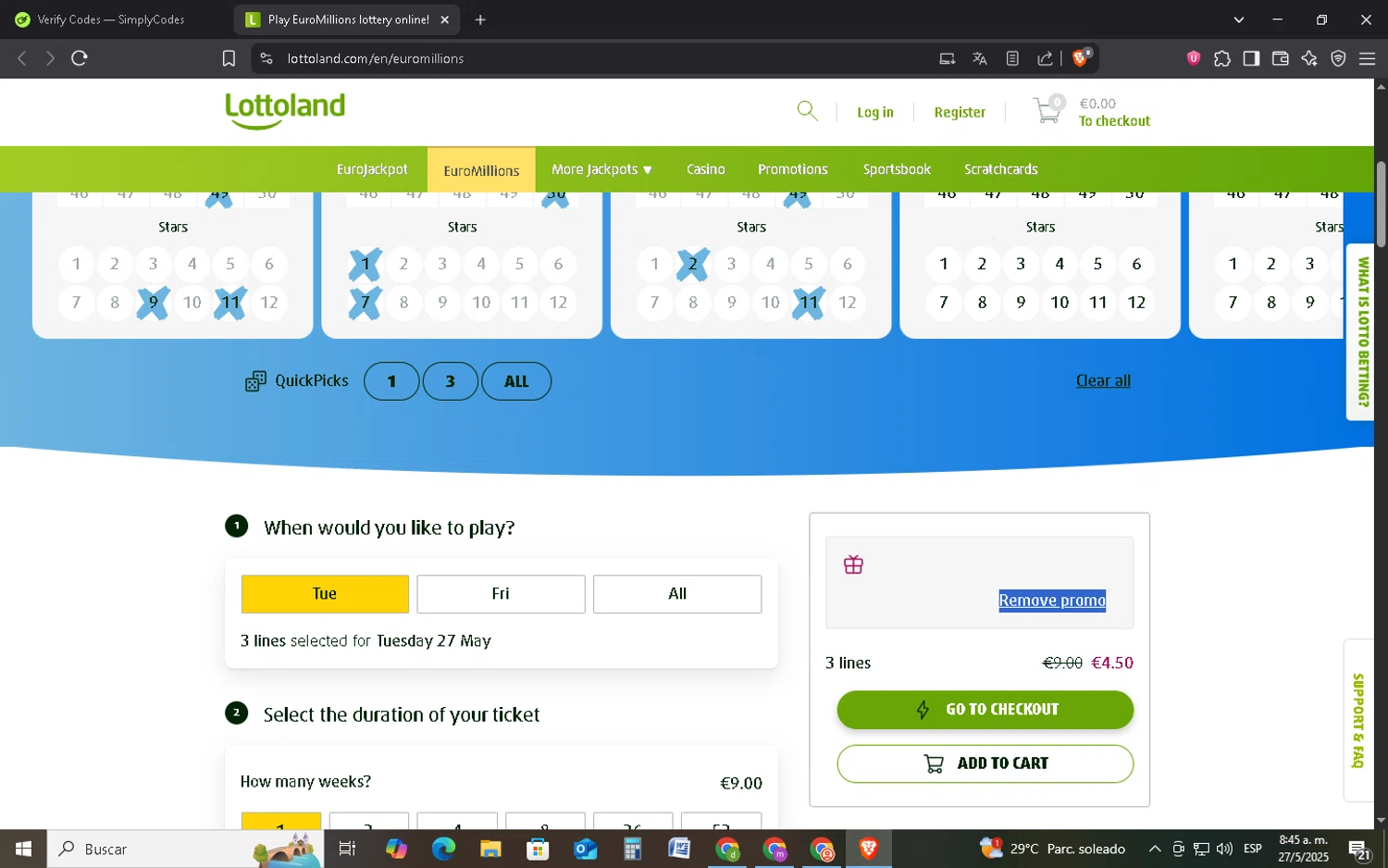
Task: Click the Windows Buscar search box
Action: [185, 849]
